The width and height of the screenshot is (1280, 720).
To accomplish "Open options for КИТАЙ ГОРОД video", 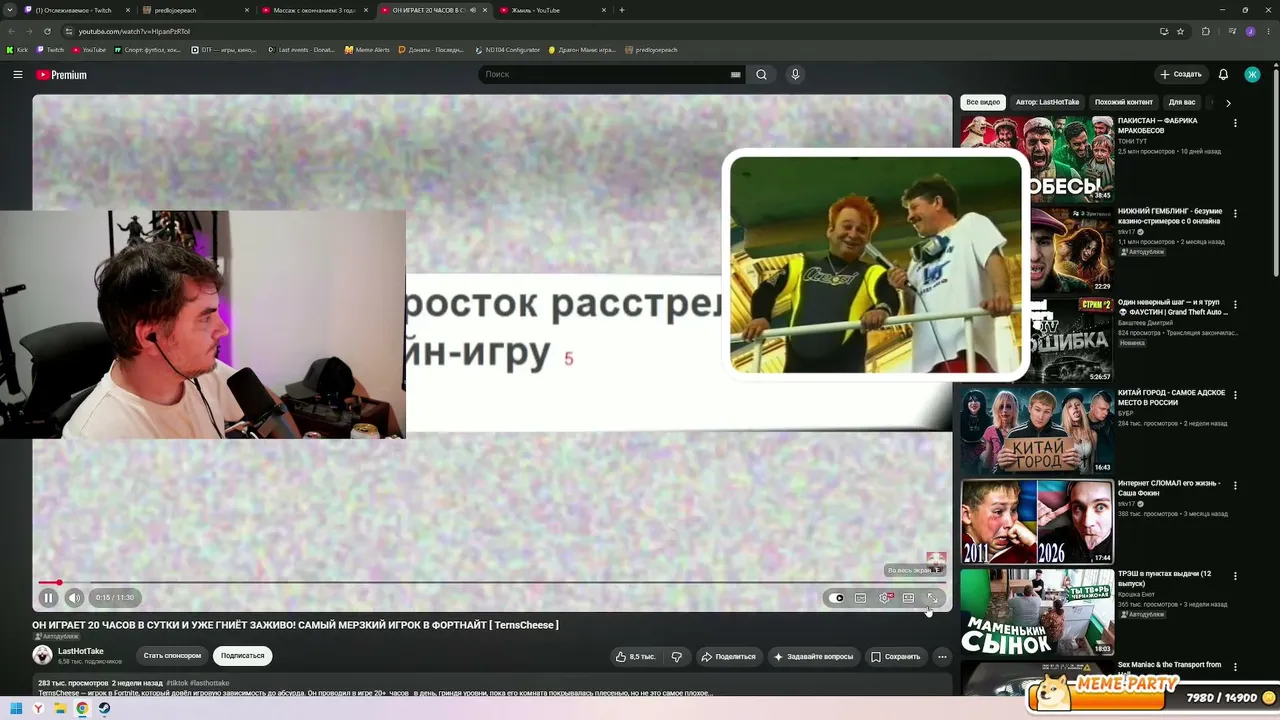I will pos(1235,395).
